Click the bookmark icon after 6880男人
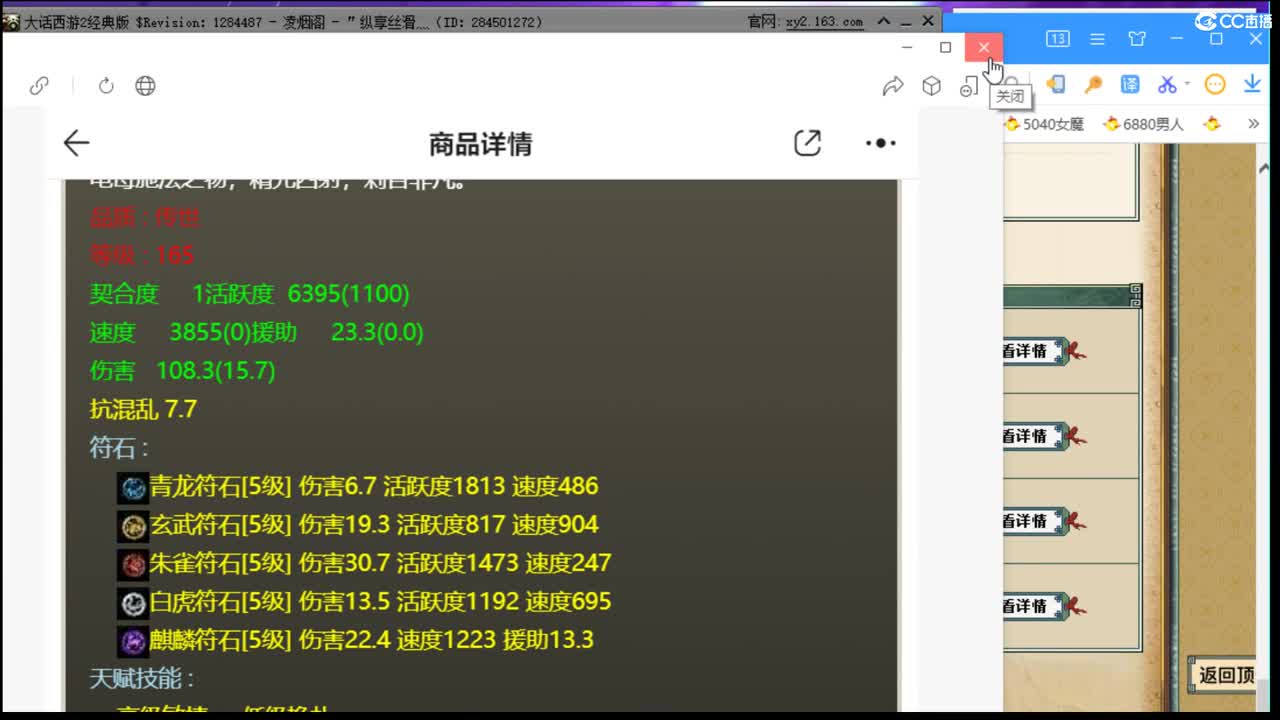1280x720 pixels. [1212, 124]
